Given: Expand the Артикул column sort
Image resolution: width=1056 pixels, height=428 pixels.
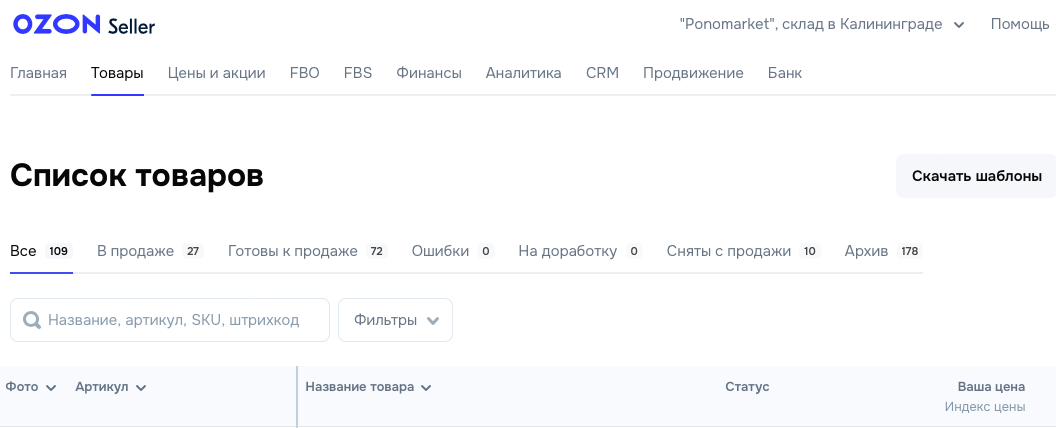Looking at the screenshot, I should (141, 388).
